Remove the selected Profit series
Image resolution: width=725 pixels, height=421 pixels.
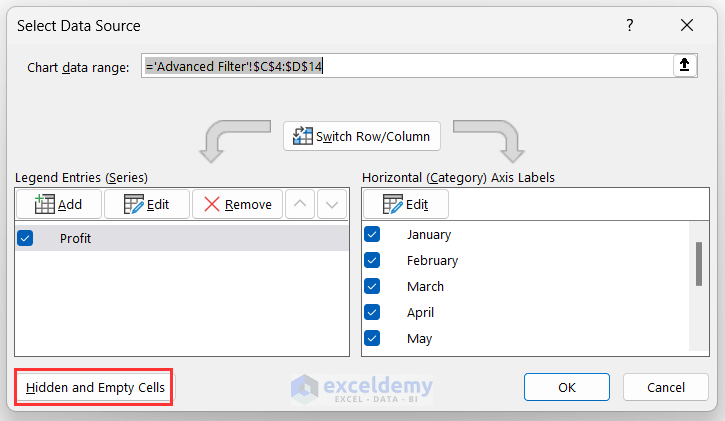pyautogui.click(x=237, y=204)
